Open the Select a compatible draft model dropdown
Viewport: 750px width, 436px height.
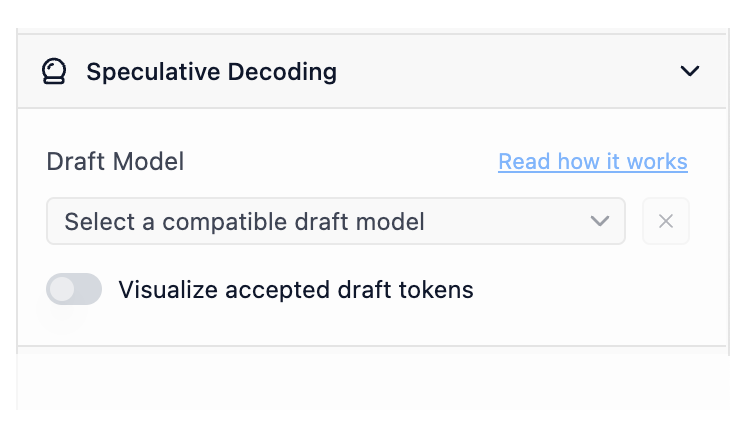pos(335,221)
